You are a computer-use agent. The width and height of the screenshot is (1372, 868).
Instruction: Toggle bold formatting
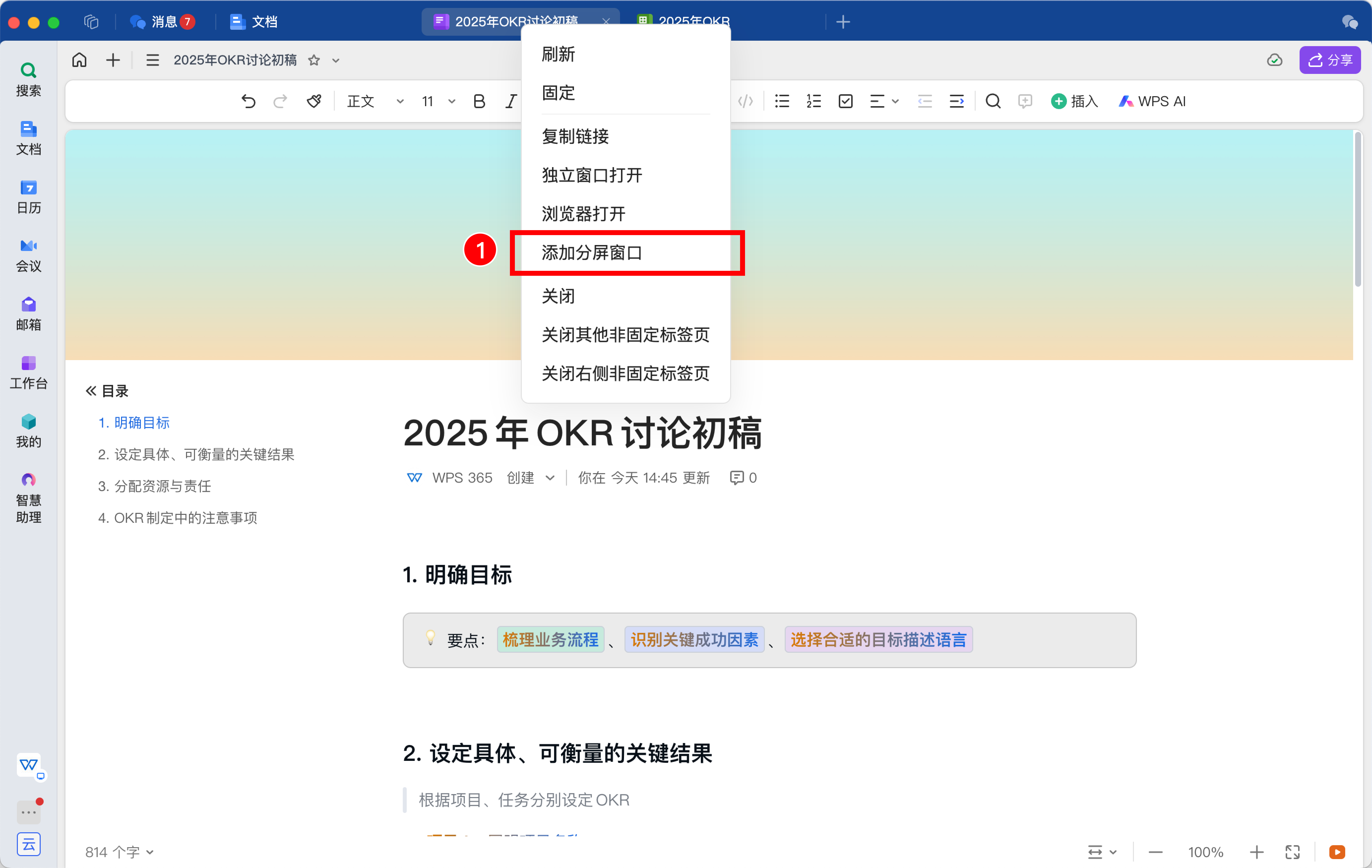[x=479, y=101]
